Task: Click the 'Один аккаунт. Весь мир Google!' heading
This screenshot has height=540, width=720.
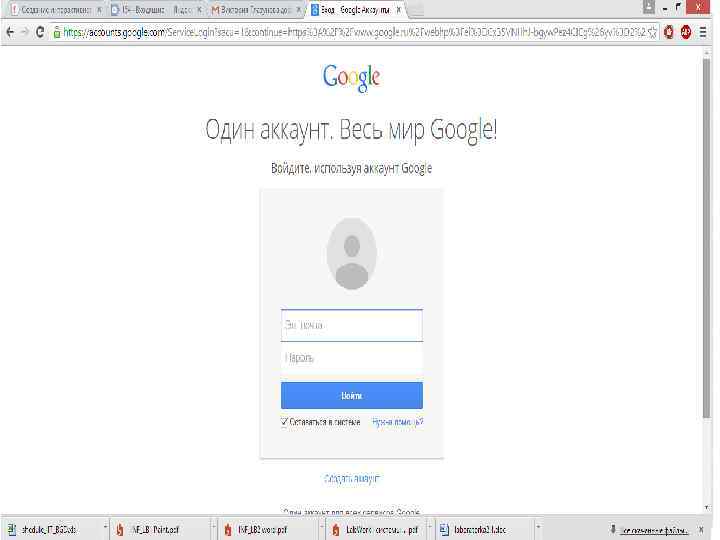Action: [x=351, y=130]
